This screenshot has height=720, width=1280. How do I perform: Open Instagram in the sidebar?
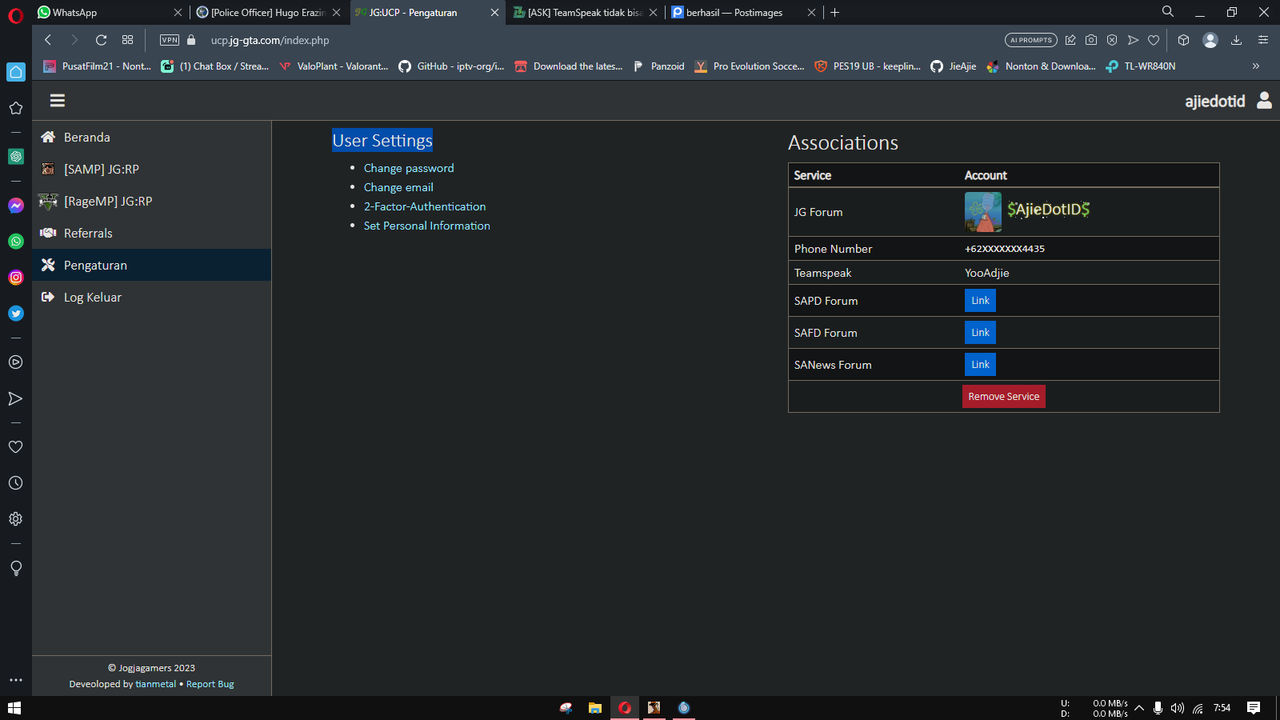click(x=16, y=277)
